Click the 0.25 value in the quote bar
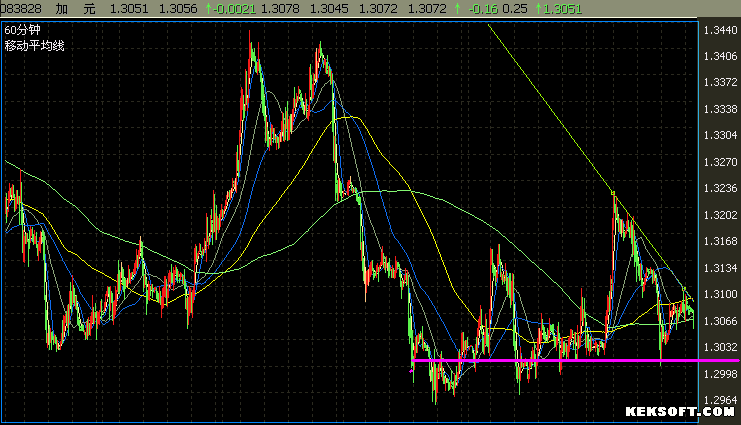The width and height of the screenshot is (741, 425). (x=515, y=9)
